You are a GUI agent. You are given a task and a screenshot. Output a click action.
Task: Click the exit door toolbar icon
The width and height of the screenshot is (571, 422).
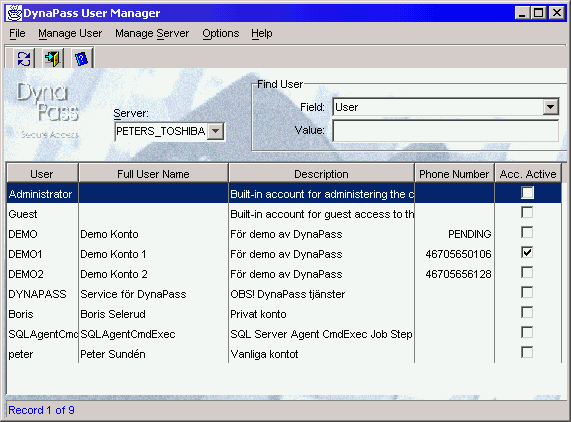pyautogui.click(x=52, y=58)
